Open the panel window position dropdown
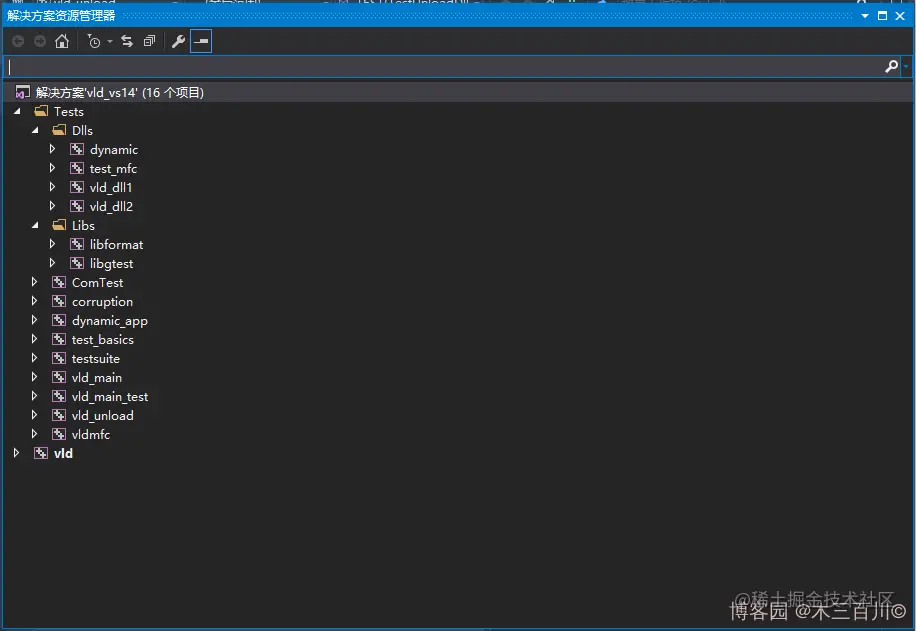This screenshot has width=916, height=631. 865,16
